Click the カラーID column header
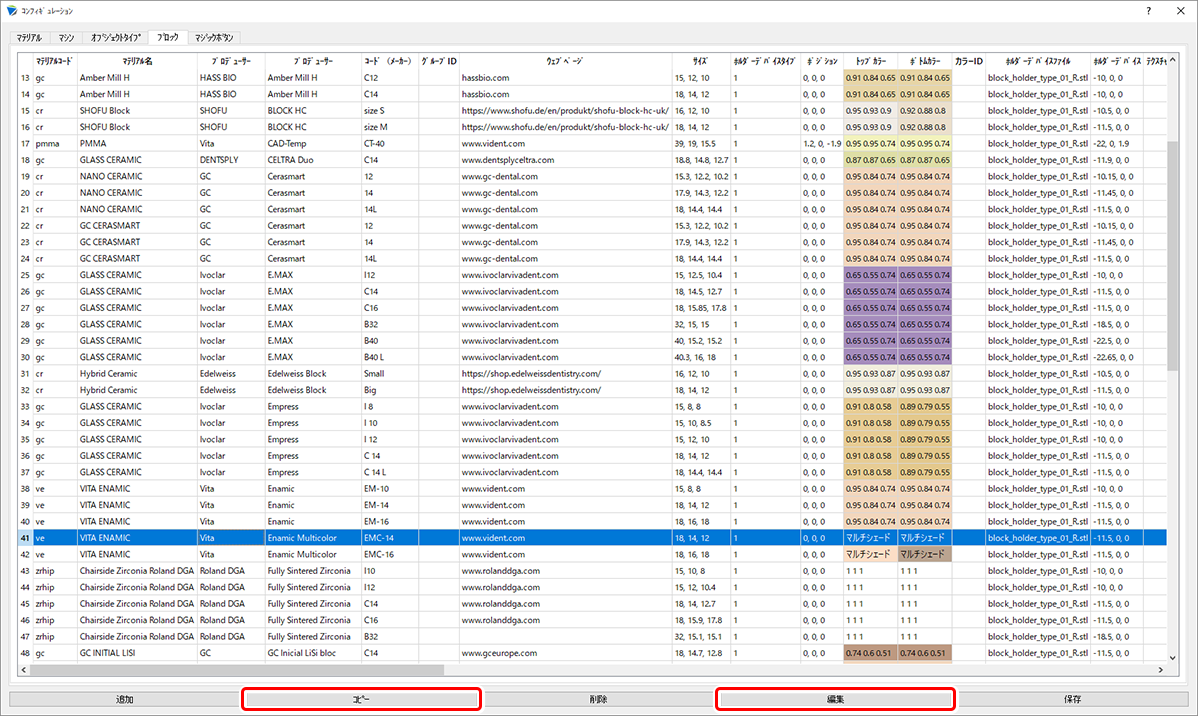This screenshot has height=716, width=1198. pos(968,61)
